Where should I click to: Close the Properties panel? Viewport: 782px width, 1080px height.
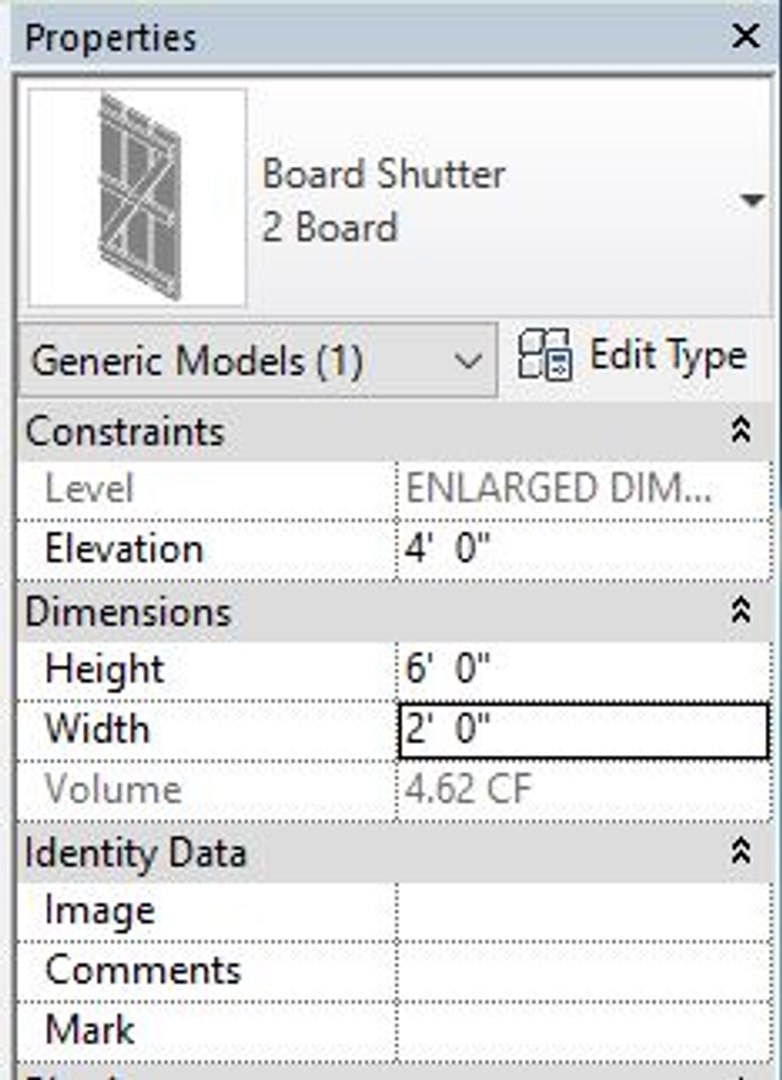click(x=746, y=37)
